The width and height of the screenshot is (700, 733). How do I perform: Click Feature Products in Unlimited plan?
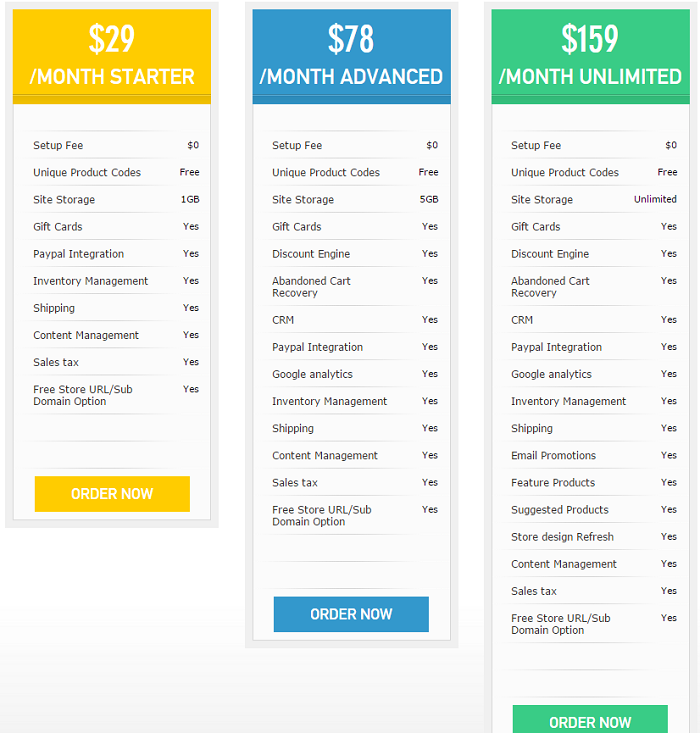553,483
